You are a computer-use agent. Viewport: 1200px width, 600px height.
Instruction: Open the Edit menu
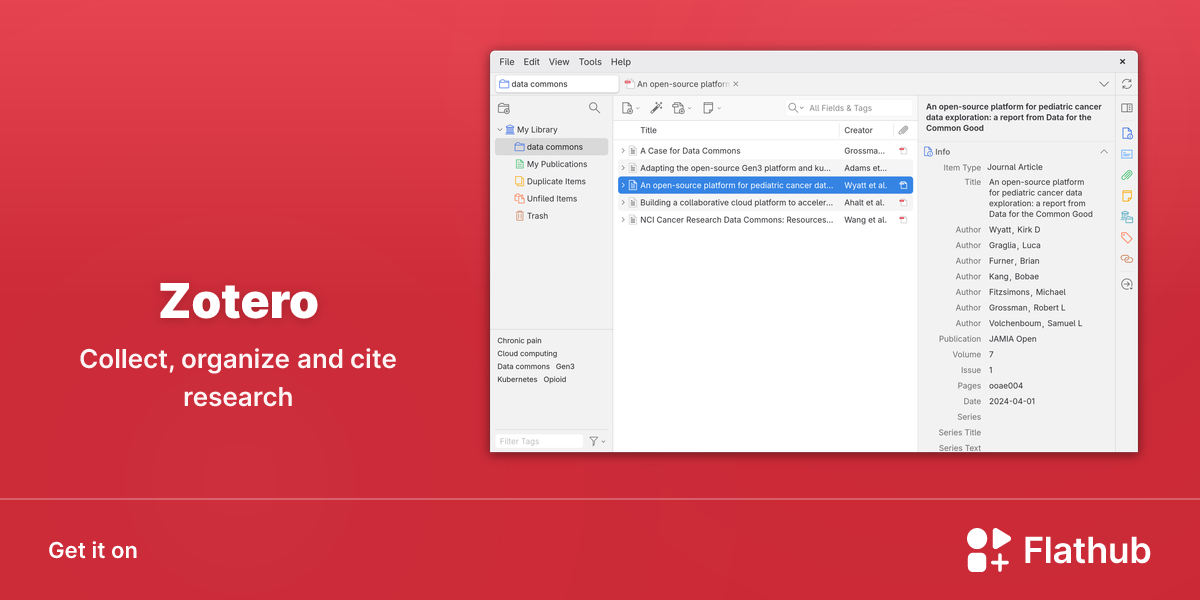(x=532, y=62)
